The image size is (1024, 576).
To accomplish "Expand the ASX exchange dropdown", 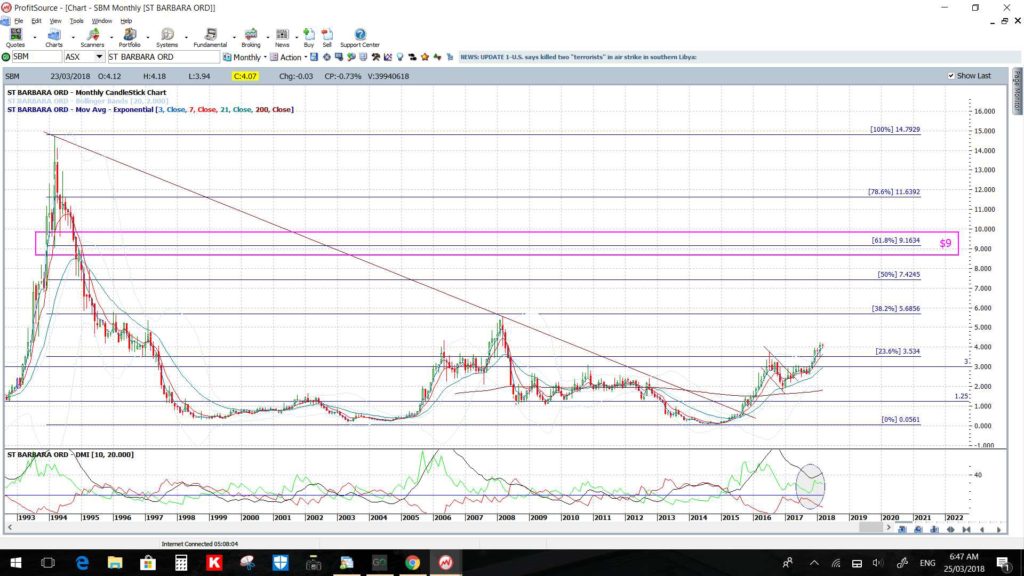I will point(99,57).
